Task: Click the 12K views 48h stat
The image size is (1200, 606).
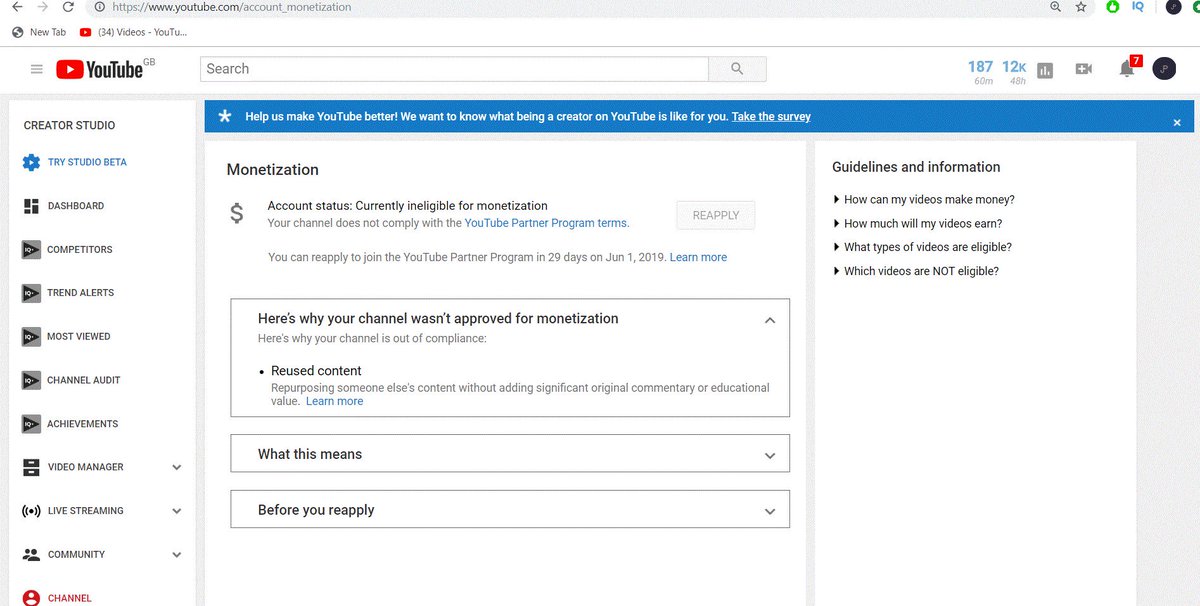Action: pos(1015,71)
